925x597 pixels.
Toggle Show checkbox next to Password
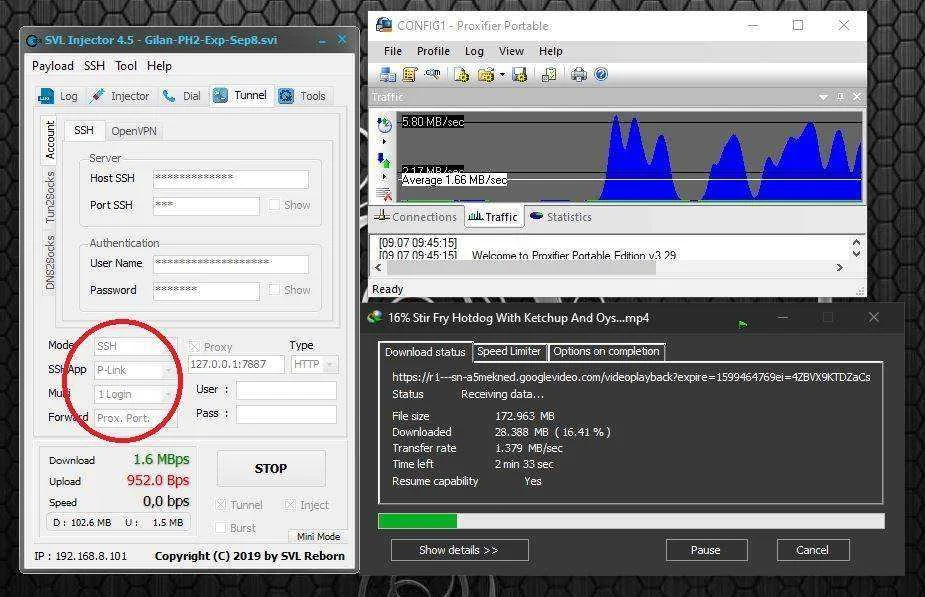click(274, 290)
